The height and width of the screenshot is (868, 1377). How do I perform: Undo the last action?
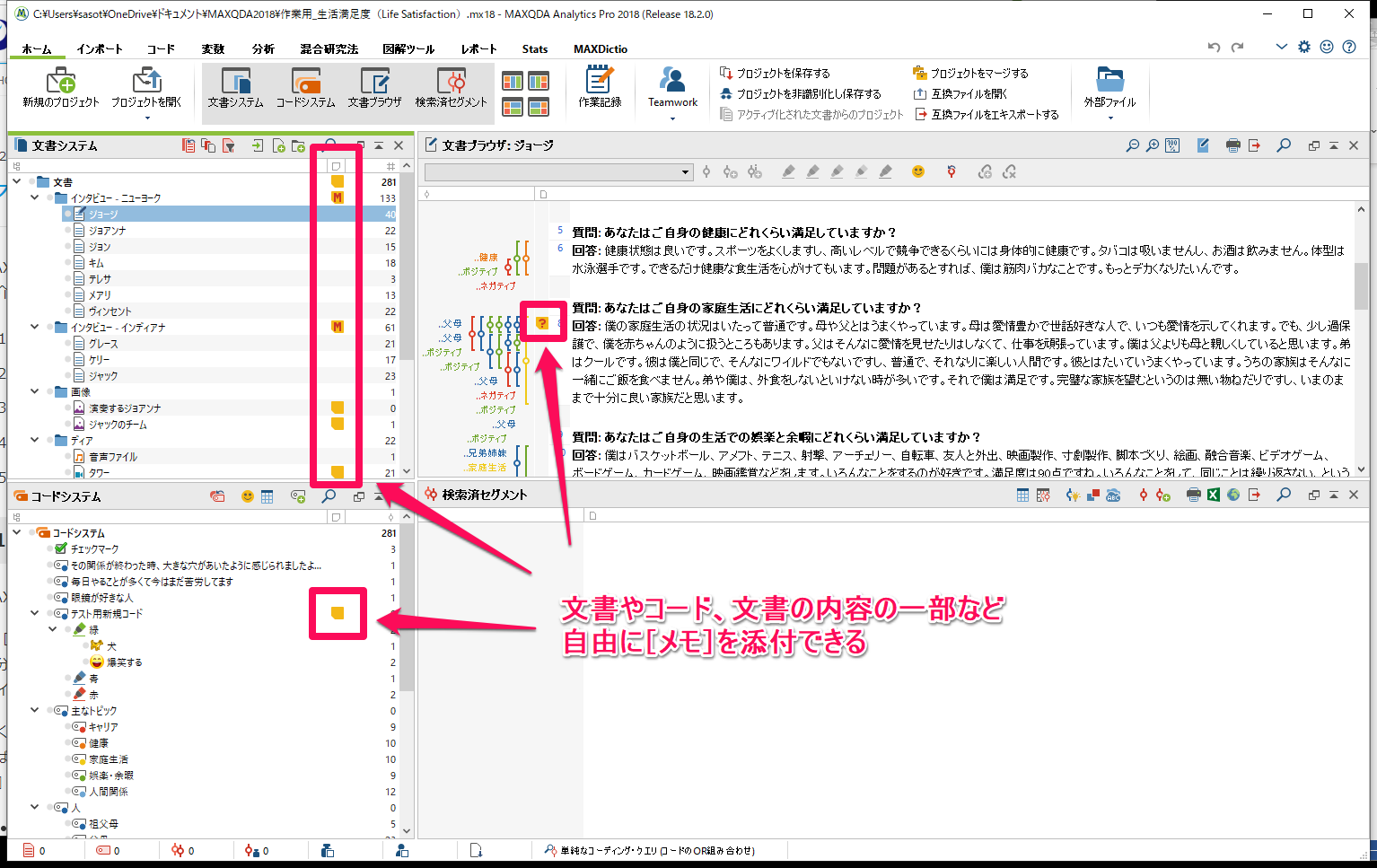1215,47
